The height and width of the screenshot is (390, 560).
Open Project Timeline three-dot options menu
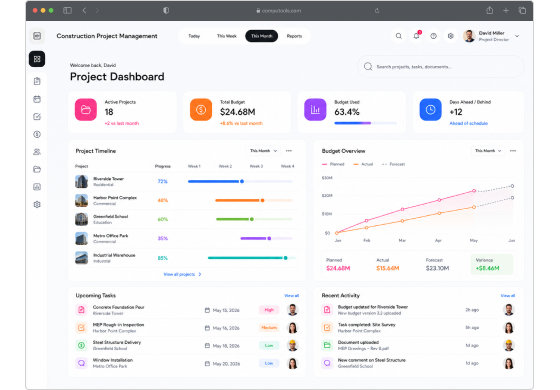[289, 151]
